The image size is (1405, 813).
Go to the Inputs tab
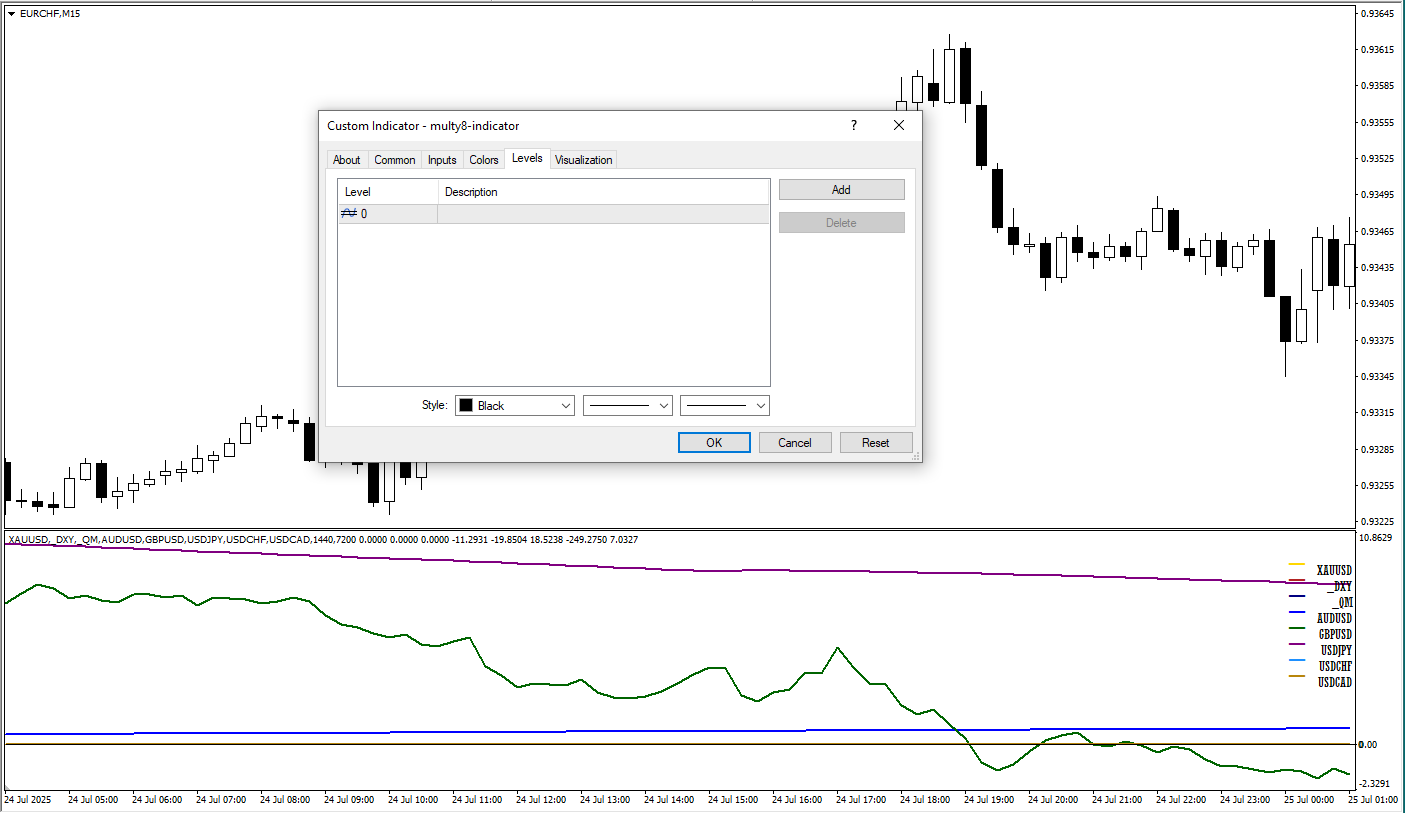click(441, 160)
